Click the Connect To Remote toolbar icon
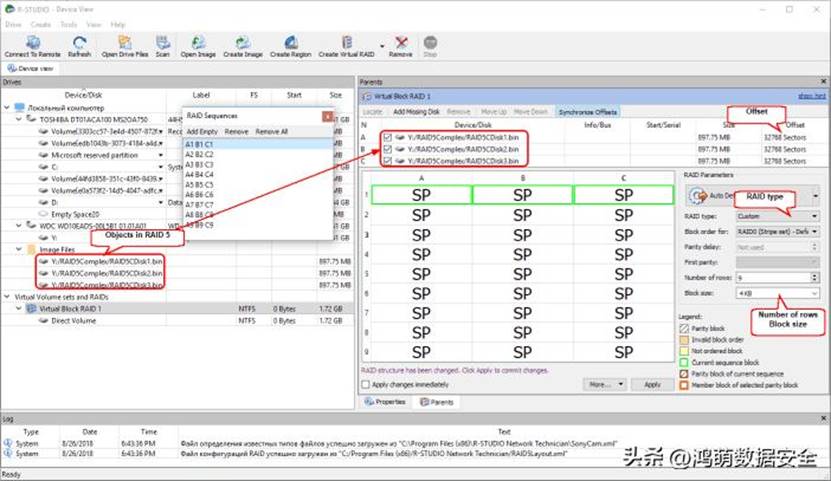The image size is (831, 481). point(33,43)
